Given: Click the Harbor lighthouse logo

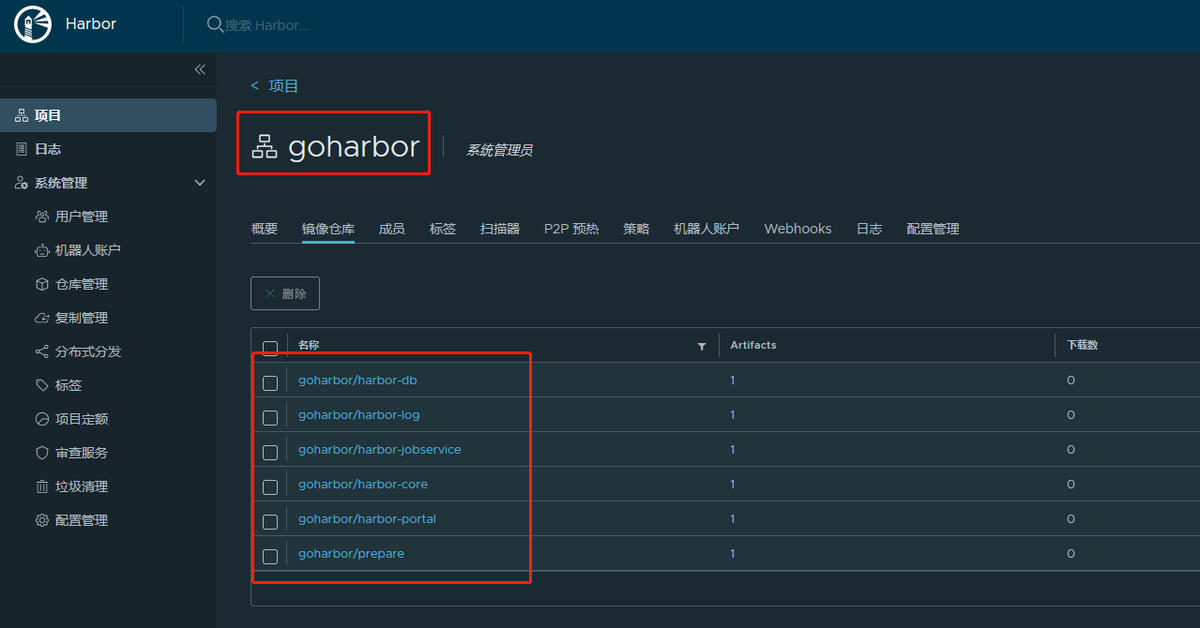Looking at the screenshot, I should [x=32, y=24].
